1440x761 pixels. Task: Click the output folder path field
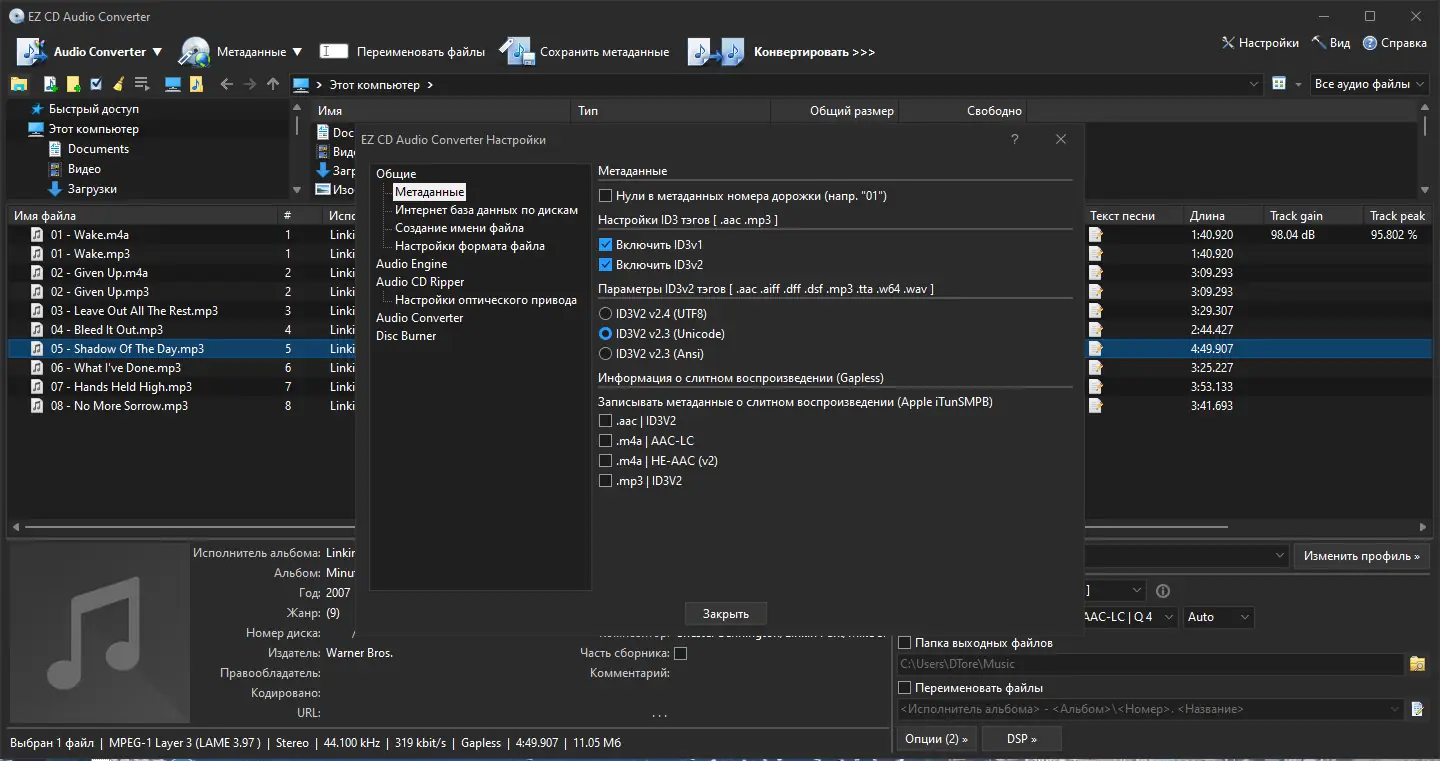click(x=1150, y=664)
